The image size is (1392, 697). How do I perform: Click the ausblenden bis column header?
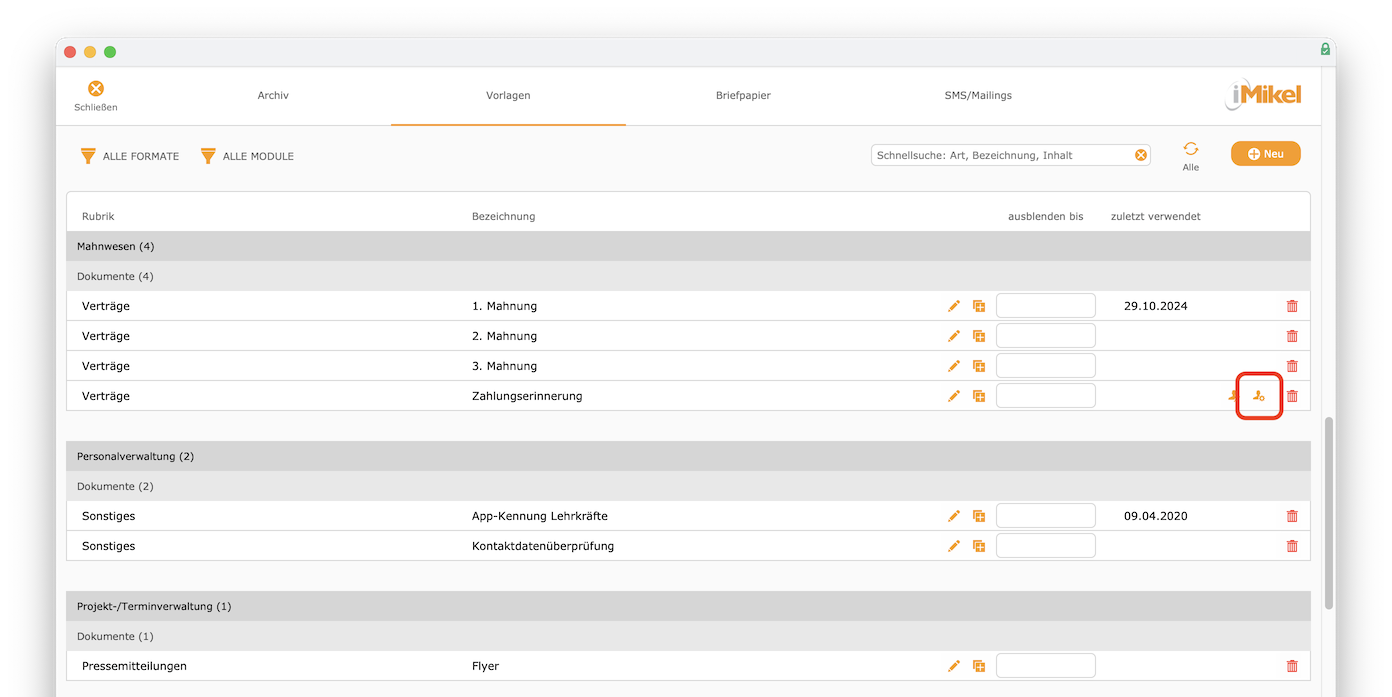pos(1045,216)
